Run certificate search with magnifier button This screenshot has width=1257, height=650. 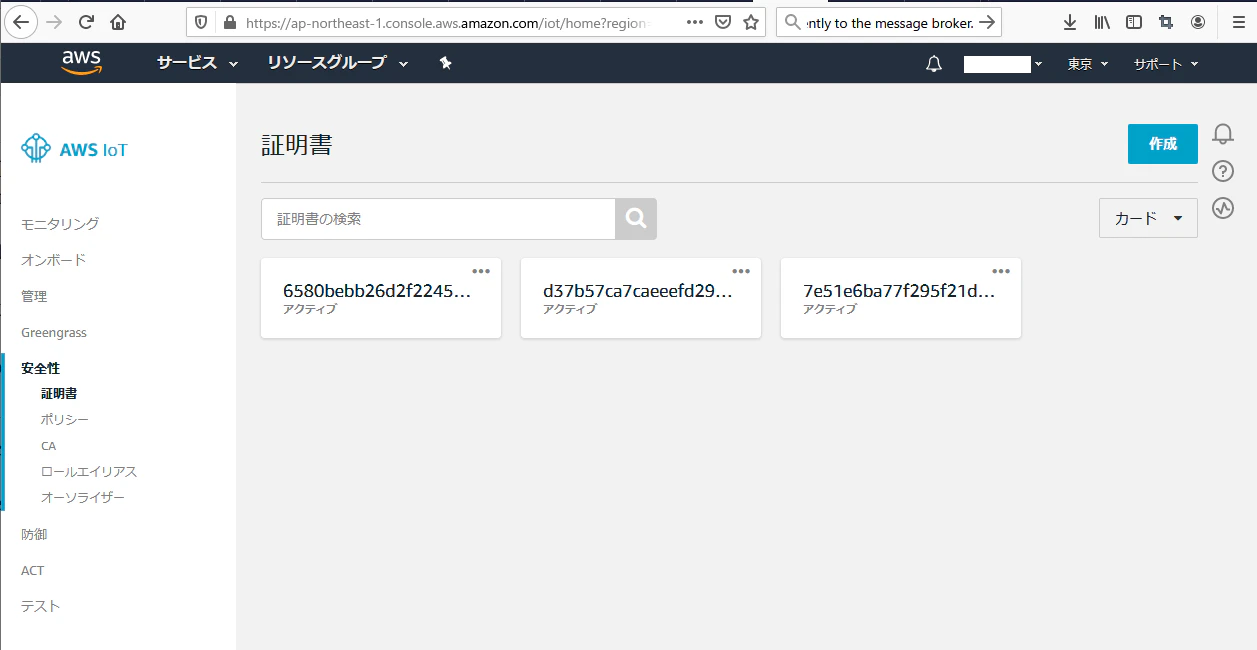click(x=636, y=219)
